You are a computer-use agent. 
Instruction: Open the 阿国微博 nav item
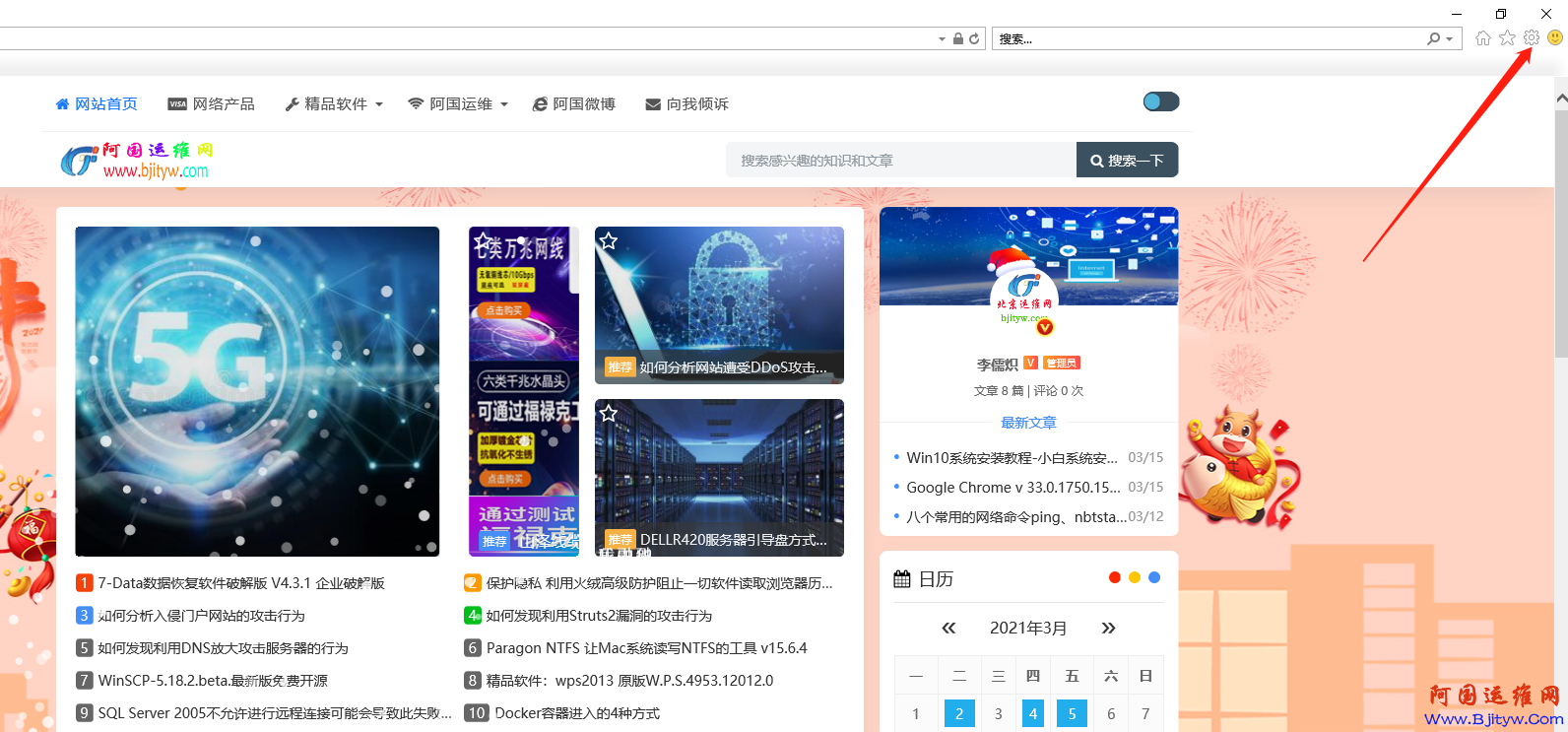coord(574,103)
